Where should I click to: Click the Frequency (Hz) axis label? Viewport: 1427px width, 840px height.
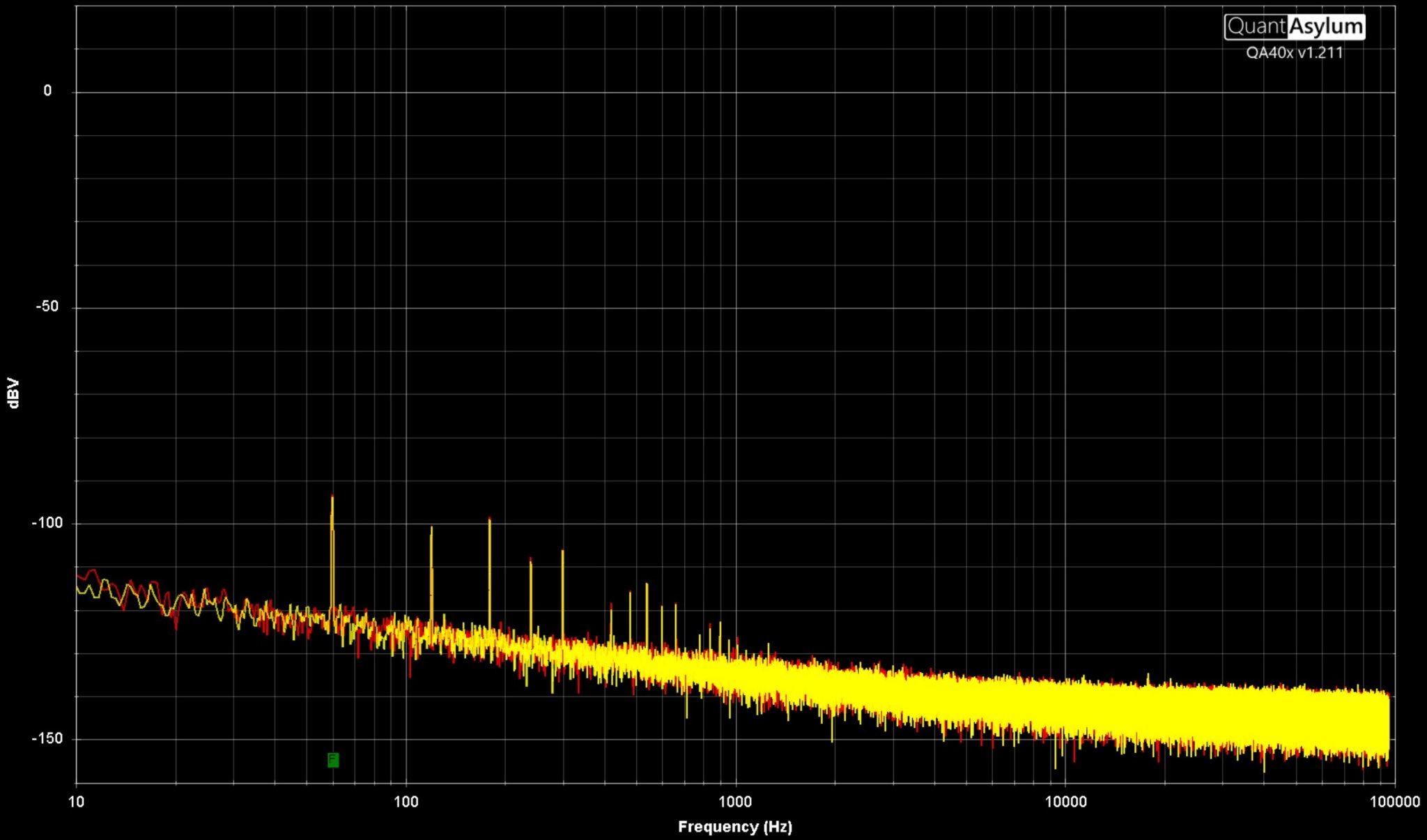735,827
